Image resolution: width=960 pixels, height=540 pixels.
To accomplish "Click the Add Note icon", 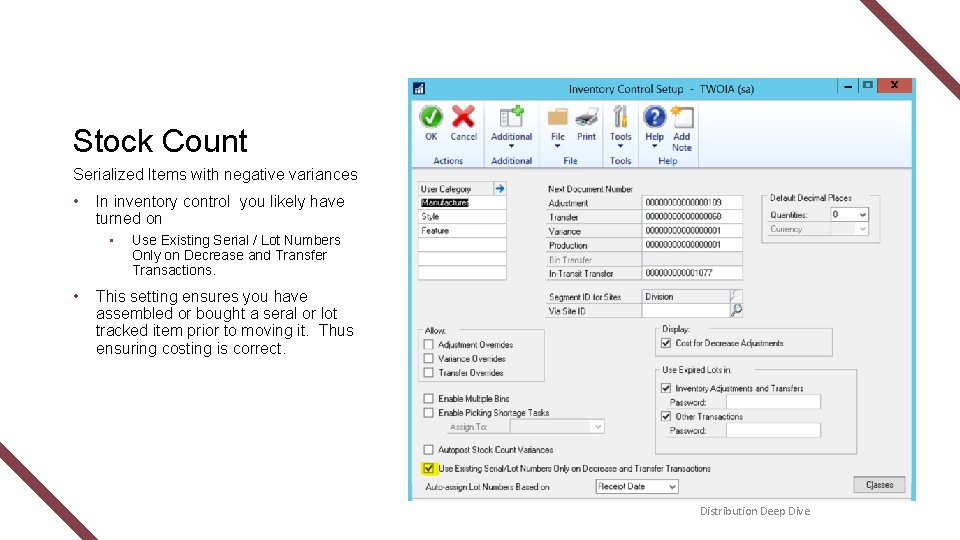I will point(681,116).
